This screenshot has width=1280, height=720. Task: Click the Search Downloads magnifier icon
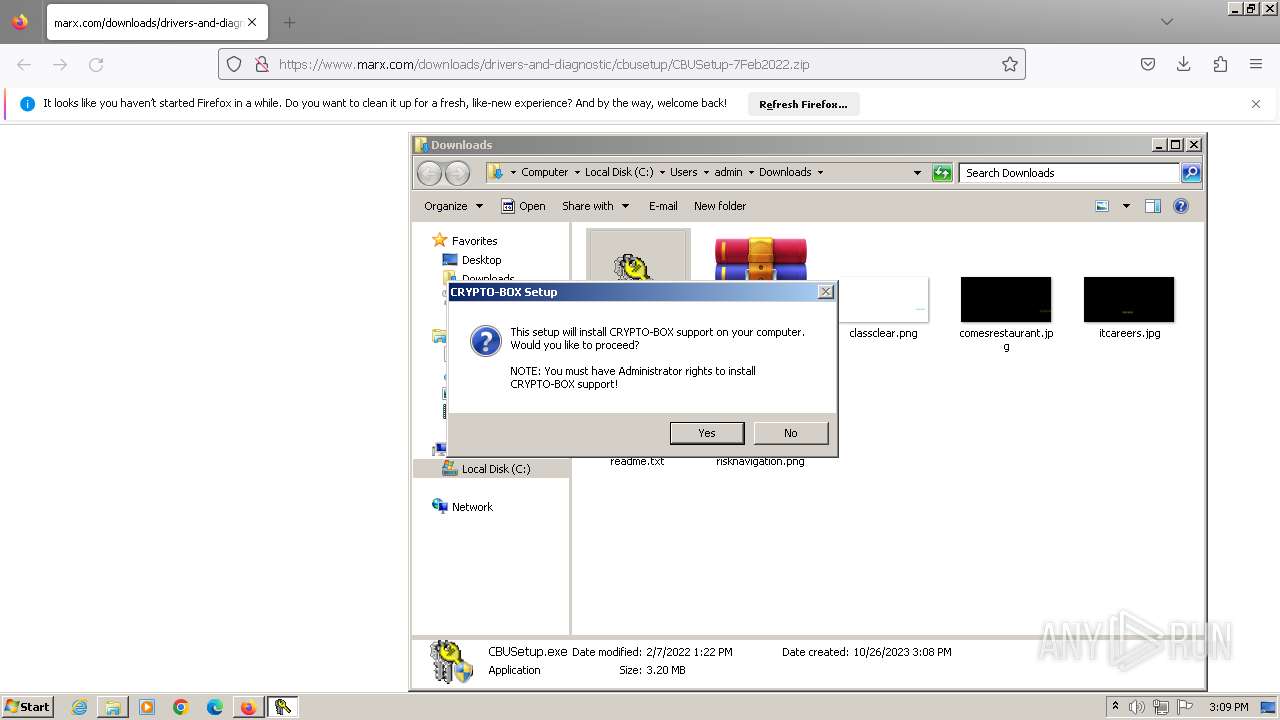pos(1191,173)
